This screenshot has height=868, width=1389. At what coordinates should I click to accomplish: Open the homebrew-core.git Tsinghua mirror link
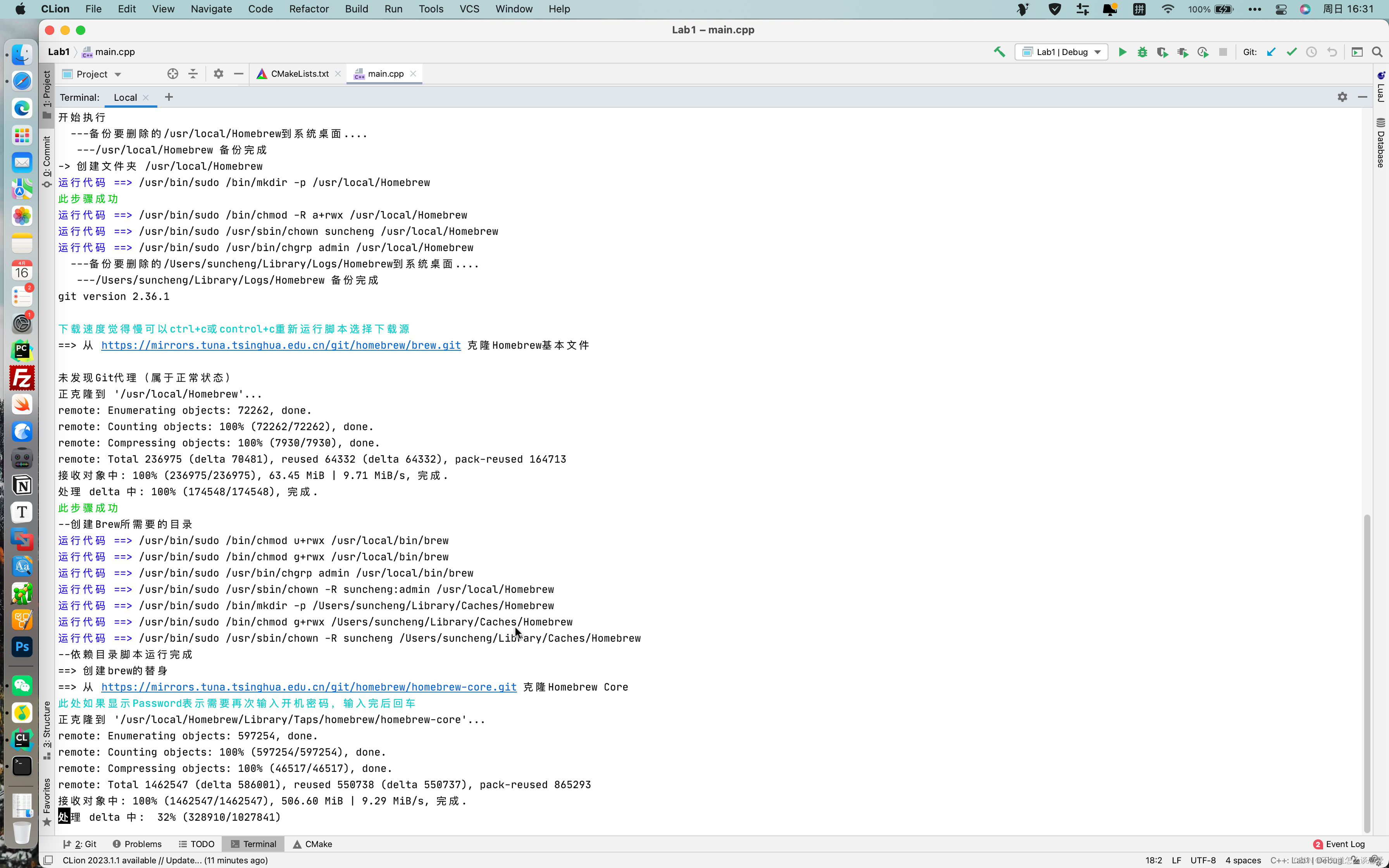point(309,687)
